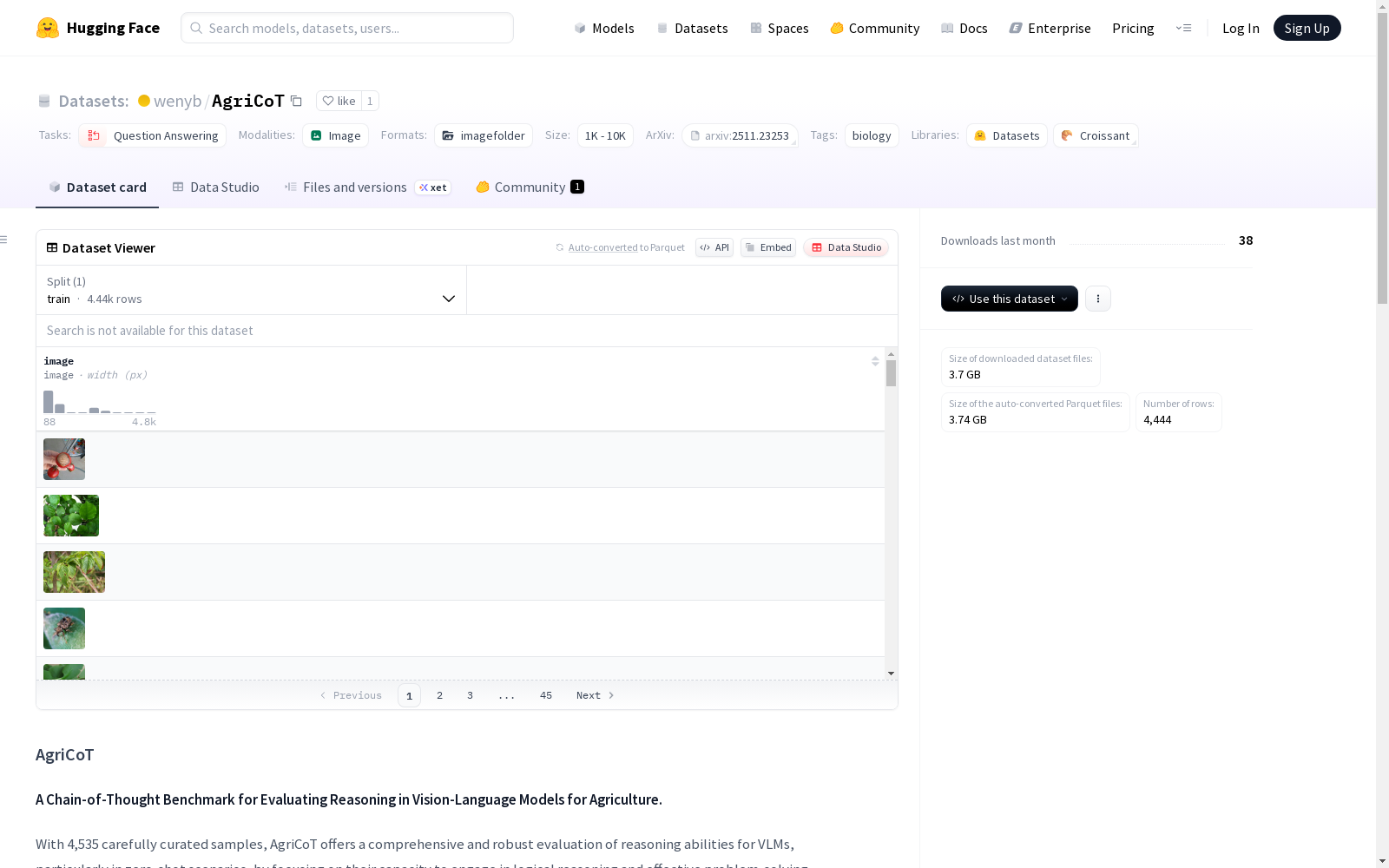Click the Auto-converted link
The height and width of the screenshot is (868, 1389).
603,247
